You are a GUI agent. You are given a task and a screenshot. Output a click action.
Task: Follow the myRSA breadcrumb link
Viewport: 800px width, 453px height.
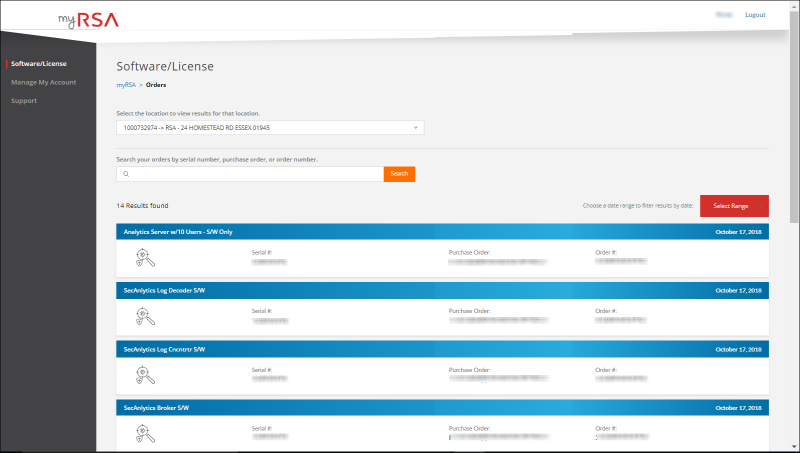click(x=126, y=85)
